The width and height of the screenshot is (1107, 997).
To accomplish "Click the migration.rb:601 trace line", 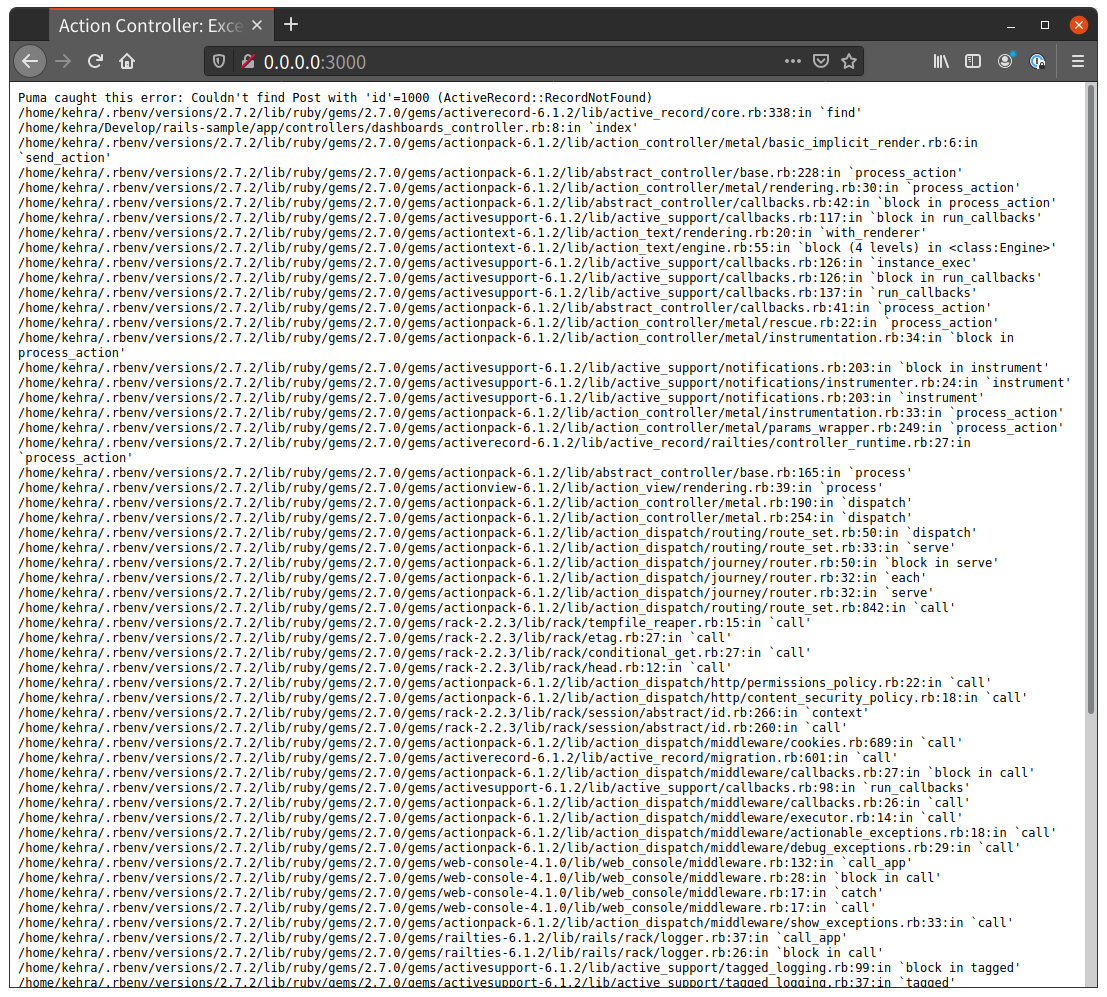I will click(x=458, y=758).
